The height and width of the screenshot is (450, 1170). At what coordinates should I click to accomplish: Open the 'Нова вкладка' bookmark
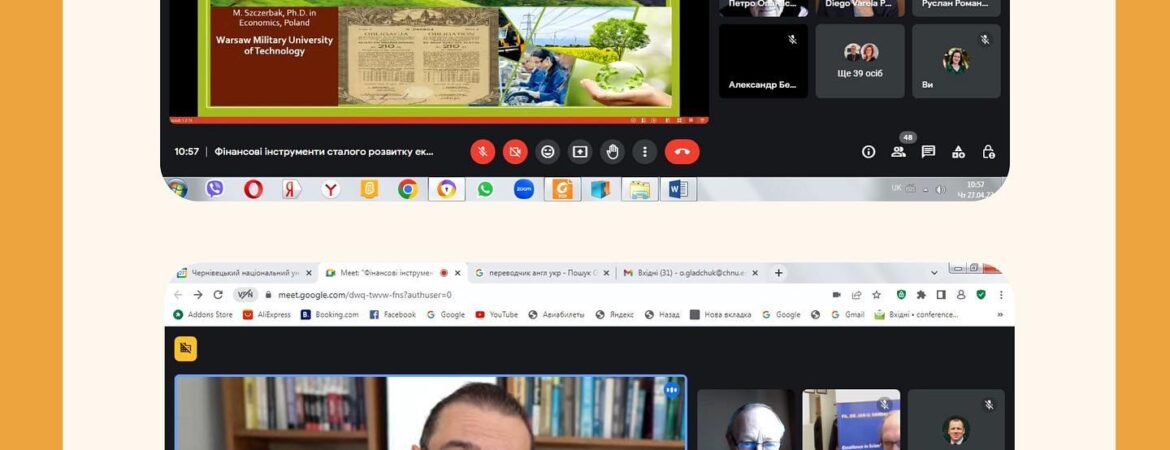720,315
